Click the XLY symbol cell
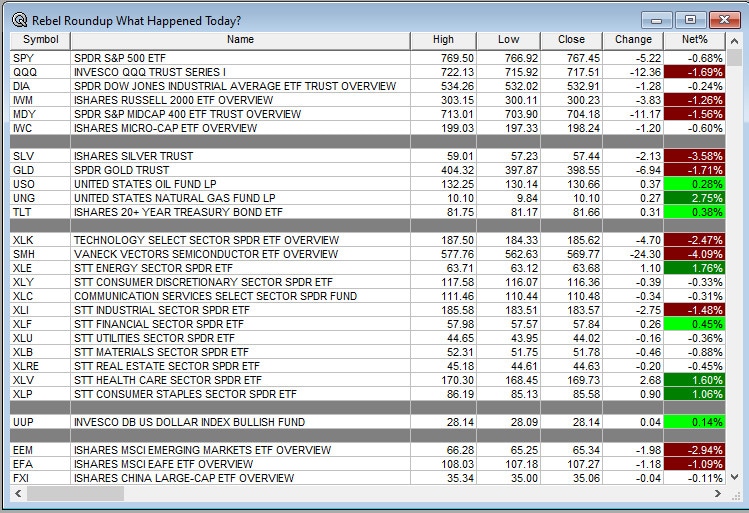 tap(40, 282)
